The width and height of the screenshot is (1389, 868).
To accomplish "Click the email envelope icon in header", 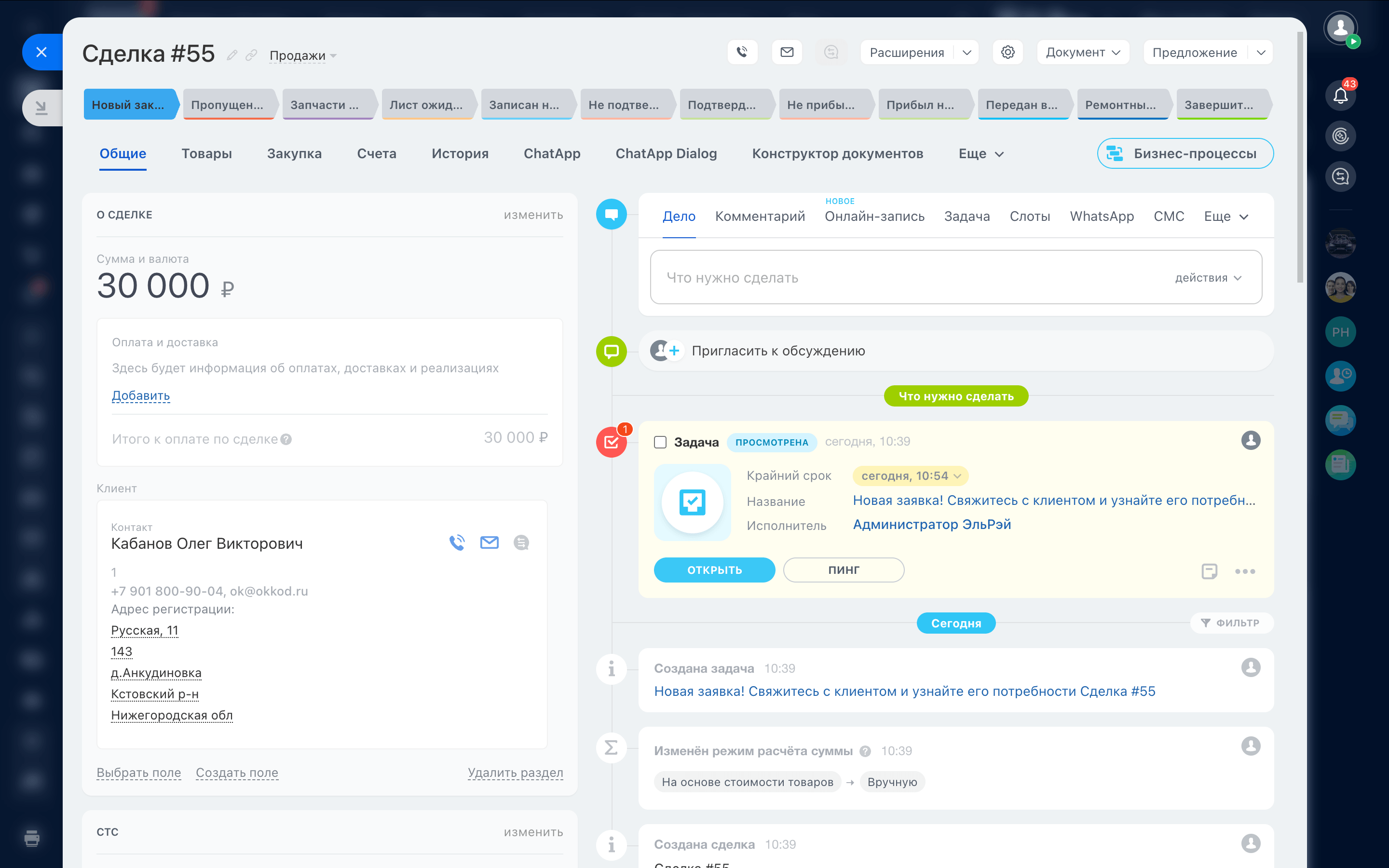I will point(786,52).
